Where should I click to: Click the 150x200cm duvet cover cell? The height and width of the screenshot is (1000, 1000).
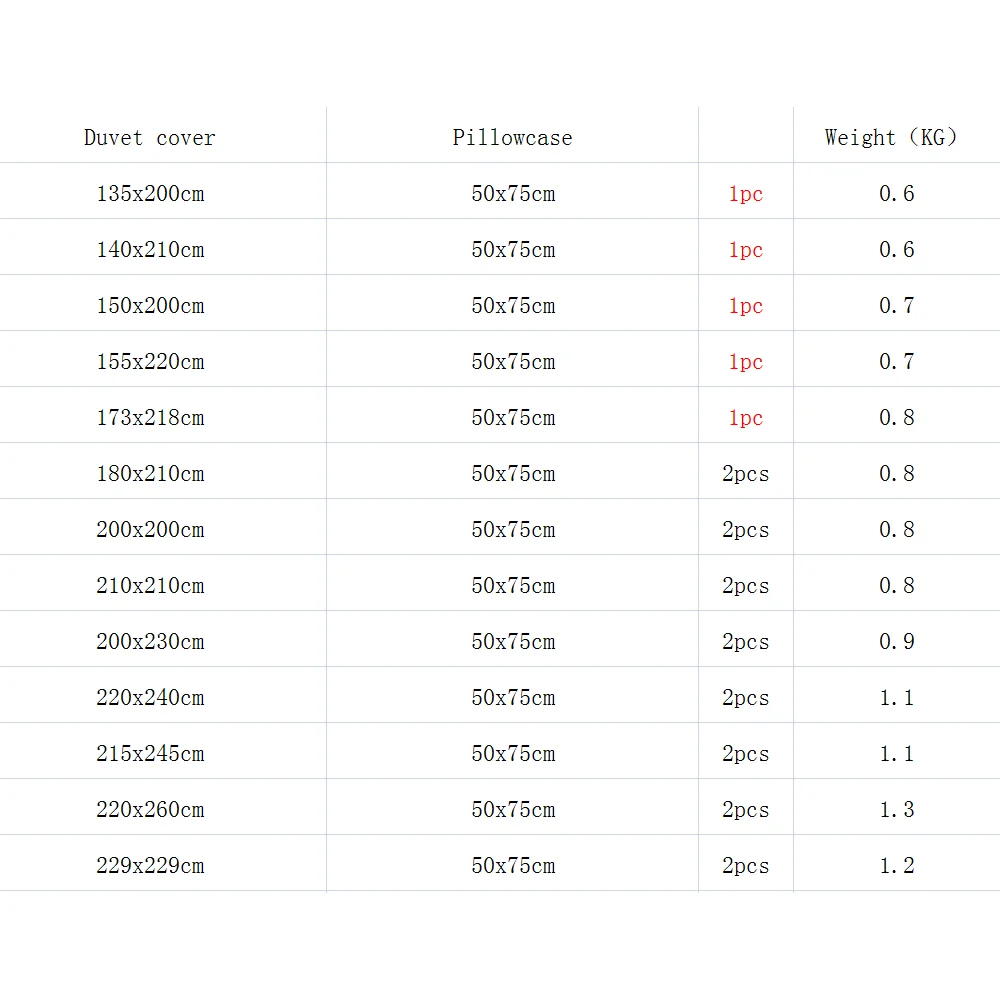coord(150,306)
